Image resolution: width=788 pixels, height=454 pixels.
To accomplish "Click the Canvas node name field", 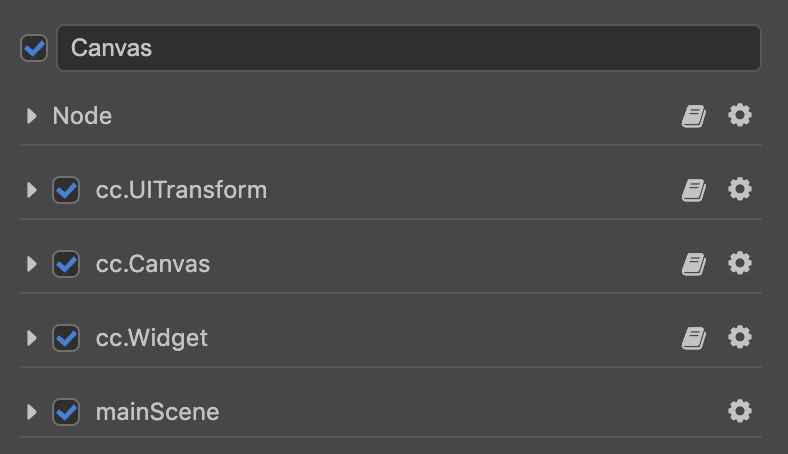I will pyautogui.click(x=409, y=48).
